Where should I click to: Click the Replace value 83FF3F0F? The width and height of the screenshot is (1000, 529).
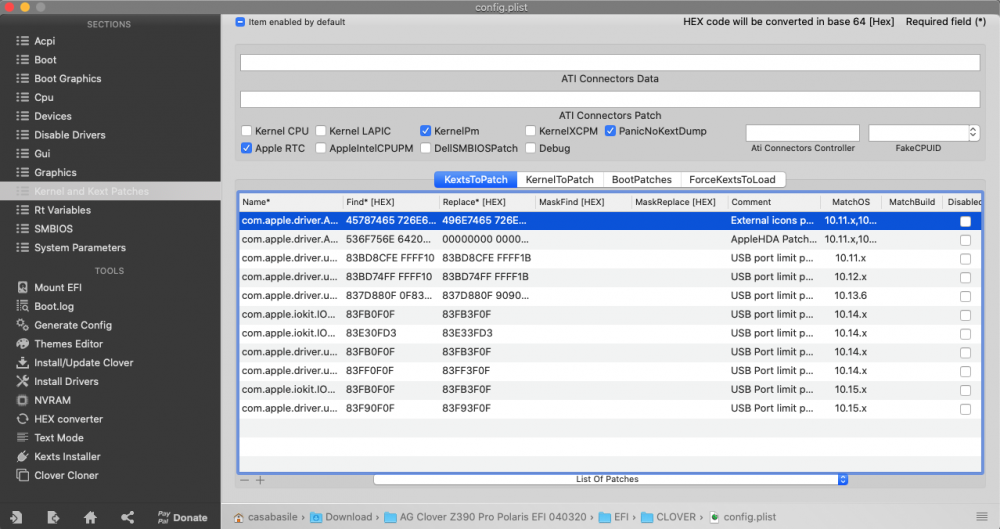(466, 371)
